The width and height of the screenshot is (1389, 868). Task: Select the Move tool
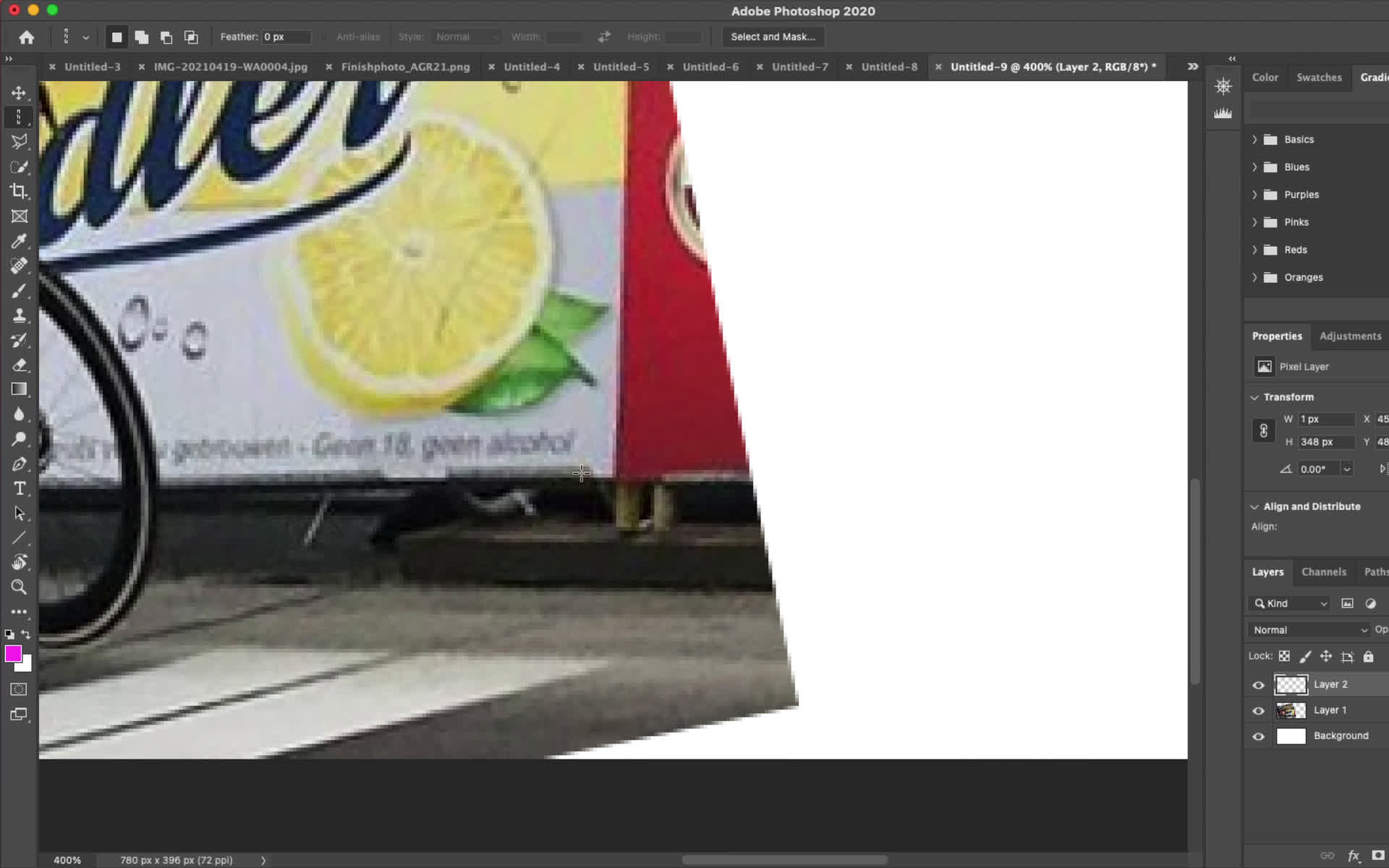19,93
